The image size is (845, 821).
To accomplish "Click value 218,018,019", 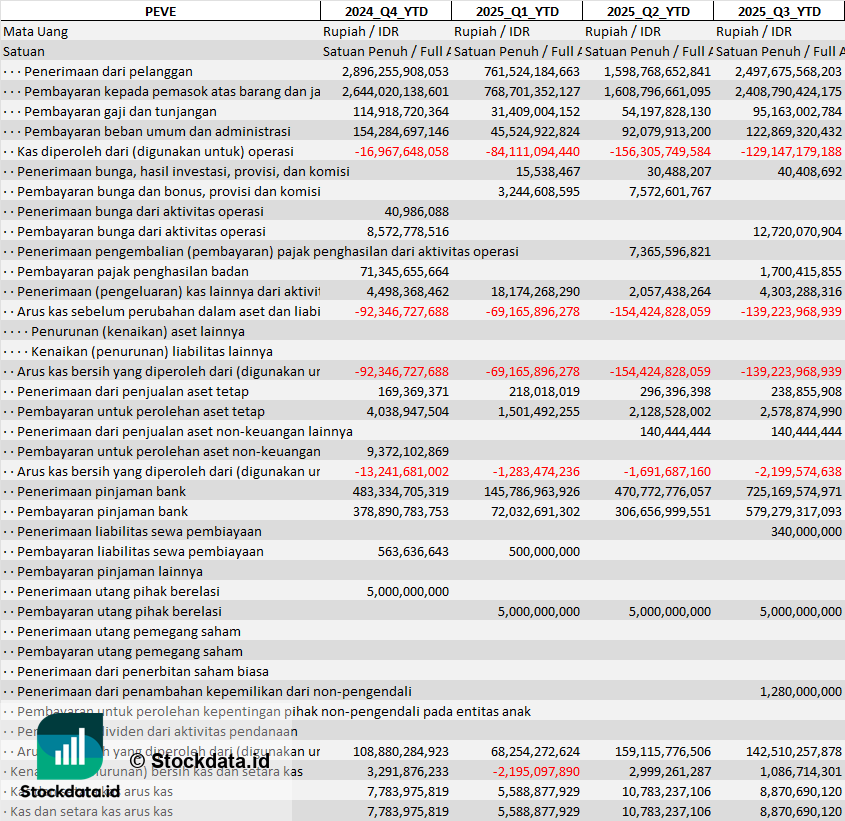I will [x=544, y=391].
